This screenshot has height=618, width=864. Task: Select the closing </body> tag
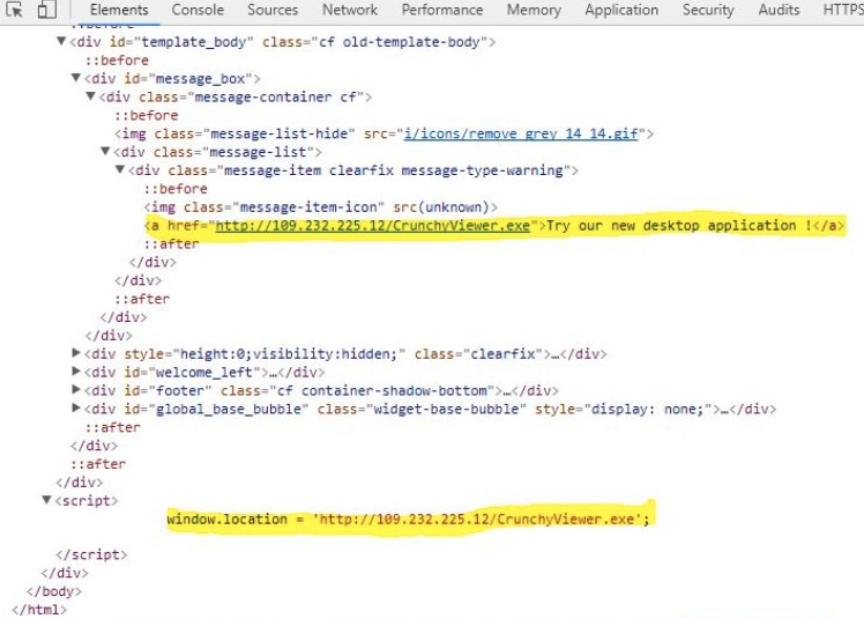pyautogui.click(x=54, y=592)
